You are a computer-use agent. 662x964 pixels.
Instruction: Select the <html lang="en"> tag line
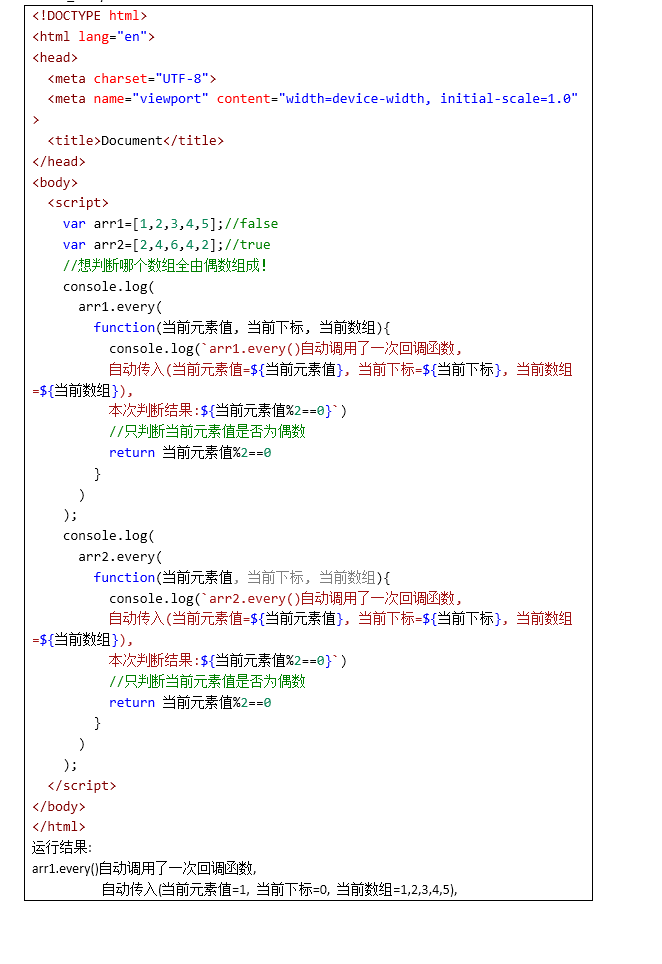(93, 37)
